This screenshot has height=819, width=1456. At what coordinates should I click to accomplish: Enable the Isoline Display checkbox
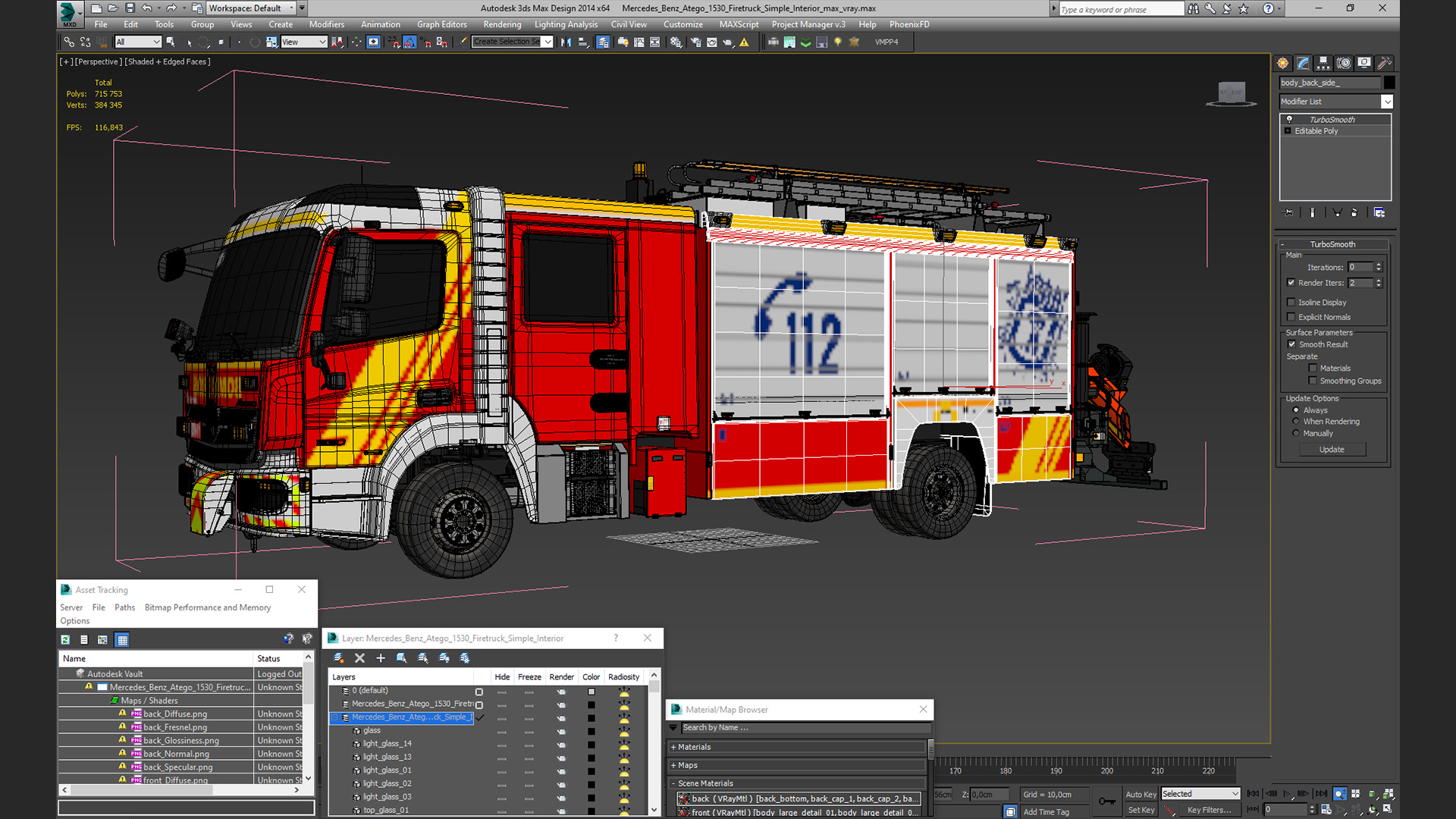pos(1291,303)
